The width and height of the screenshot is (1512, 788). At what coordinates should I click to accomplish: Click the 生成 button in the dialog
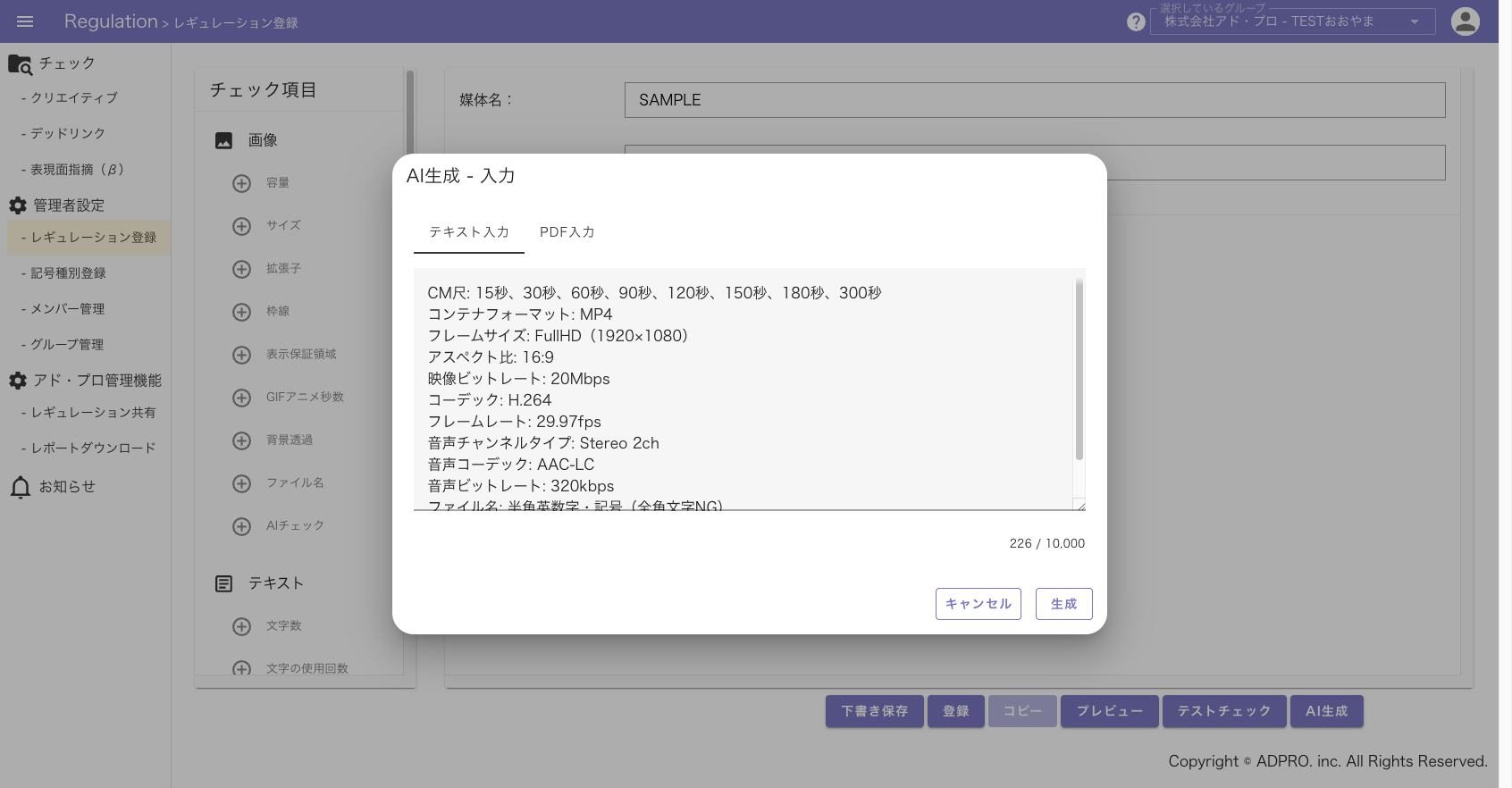coord(1064,604)
